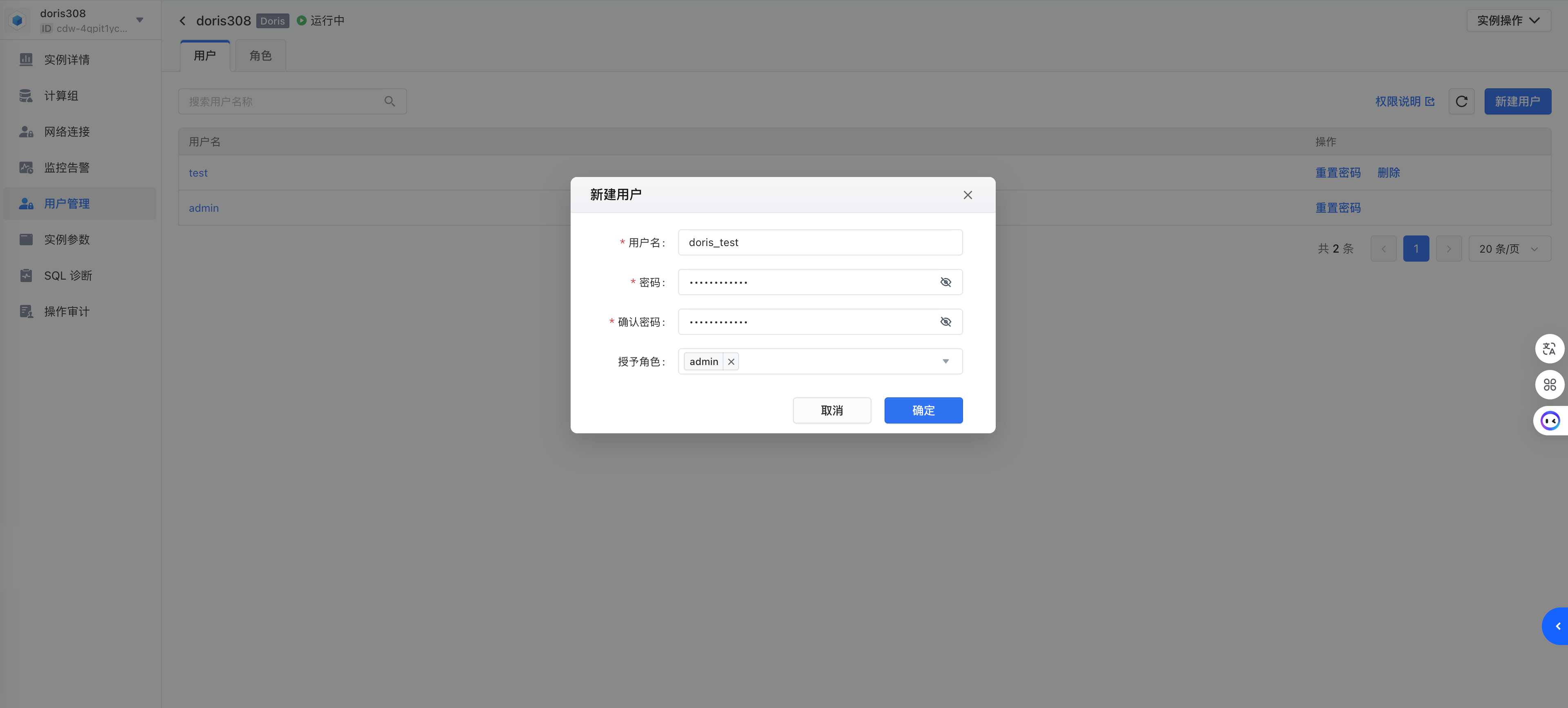Remove the admin role tag

click(x=731, y=362)
